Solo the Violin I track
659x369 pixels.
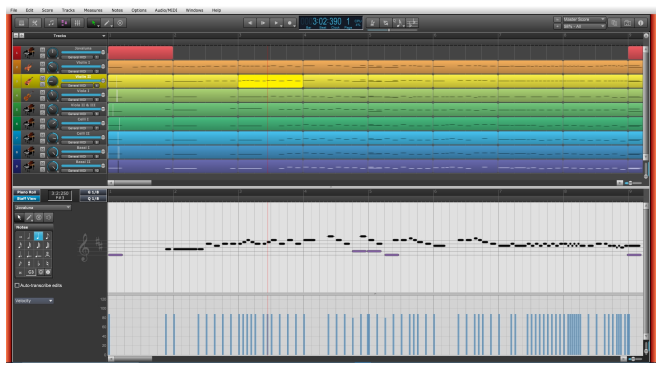pos(42,70)
